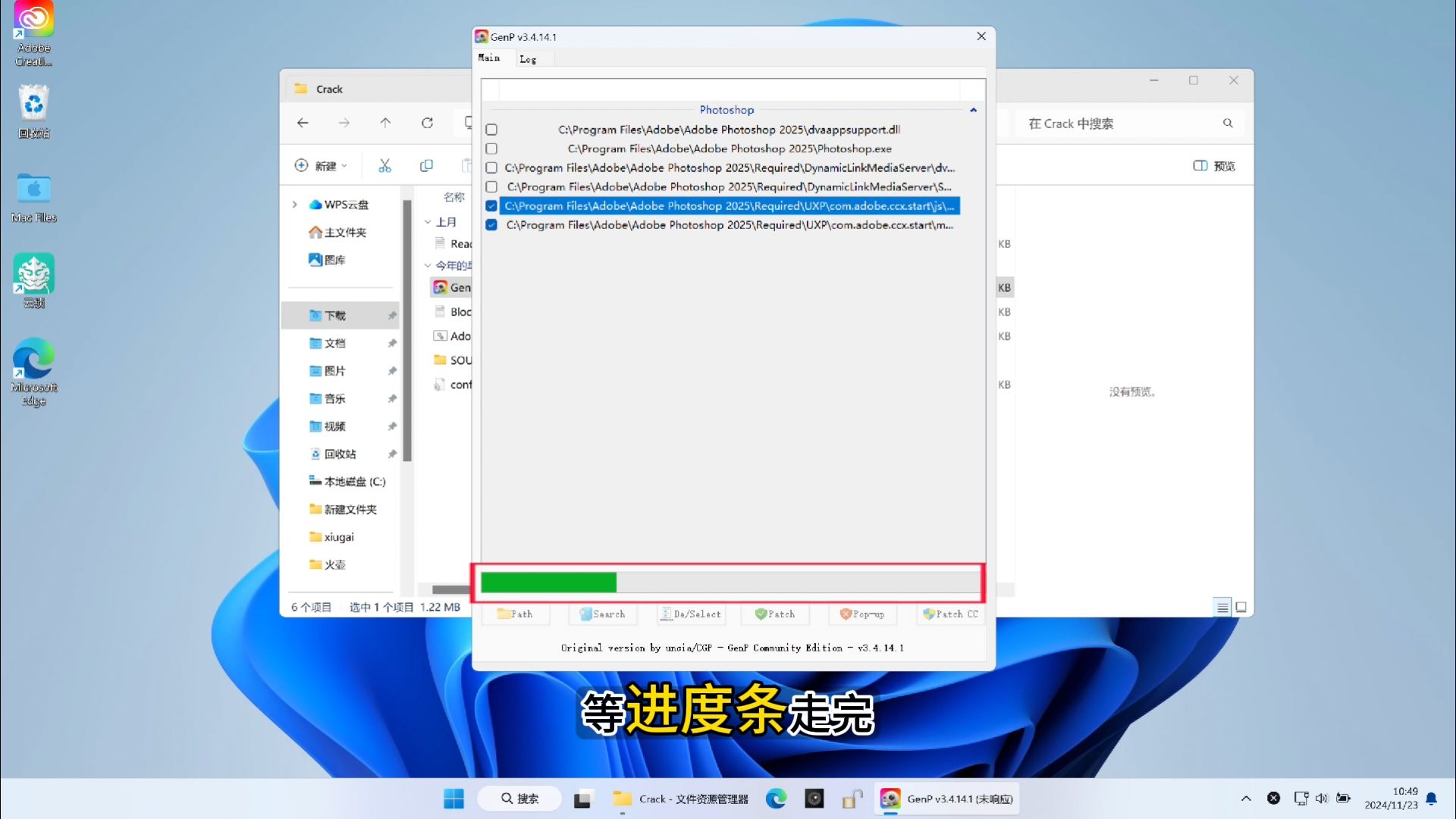Click the Copy icon in explorer toolbar
Screen dimensions: 1456x819
426,165
